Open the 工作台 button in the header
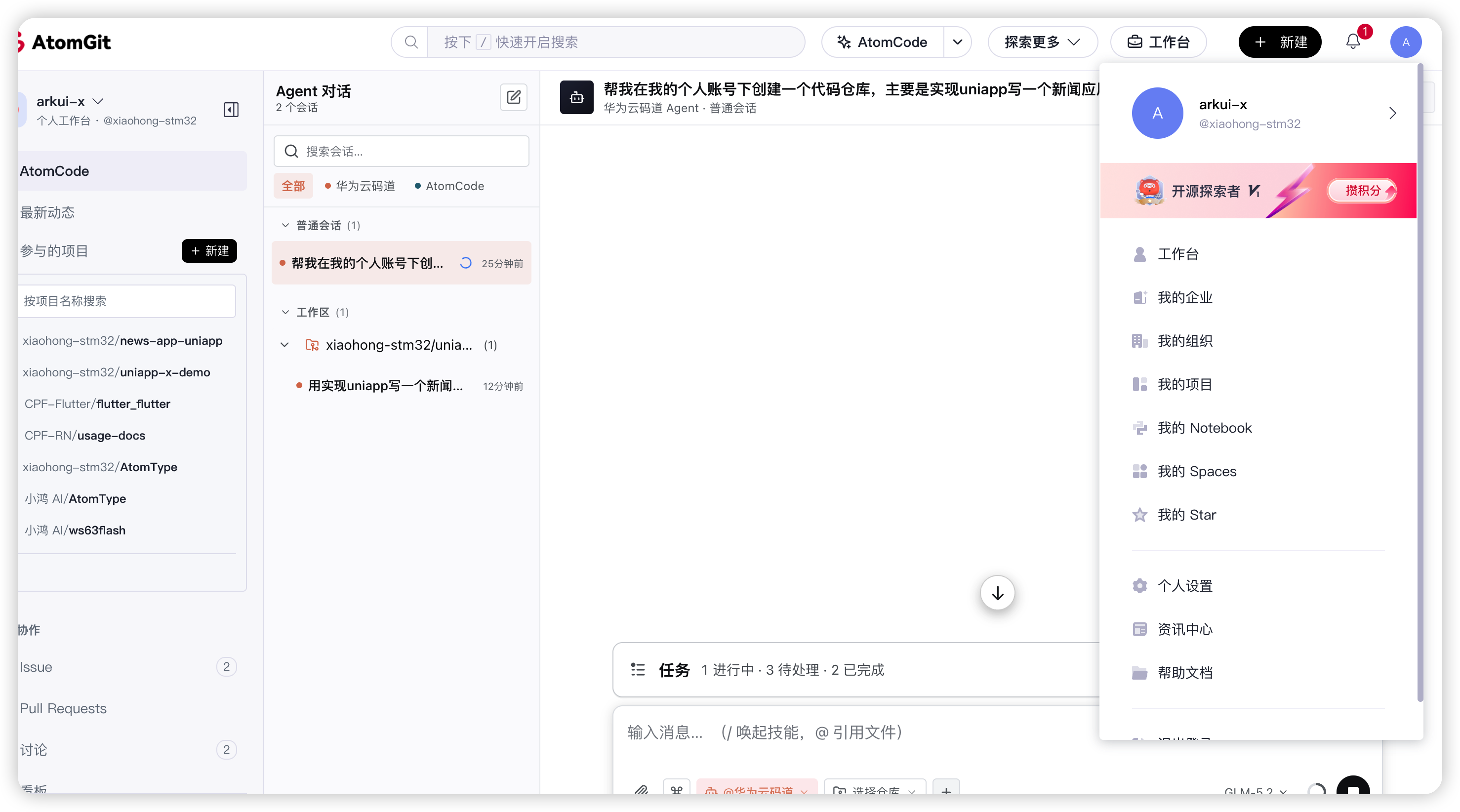1460x812 pixels. [x=1159, y=42]
